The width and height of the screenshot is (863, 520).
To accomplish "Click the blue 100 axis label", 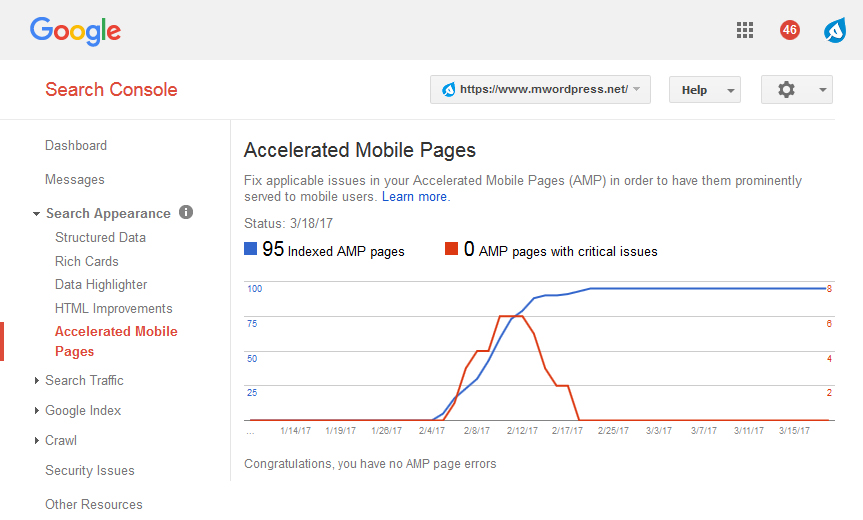I will tap(254, 288).
